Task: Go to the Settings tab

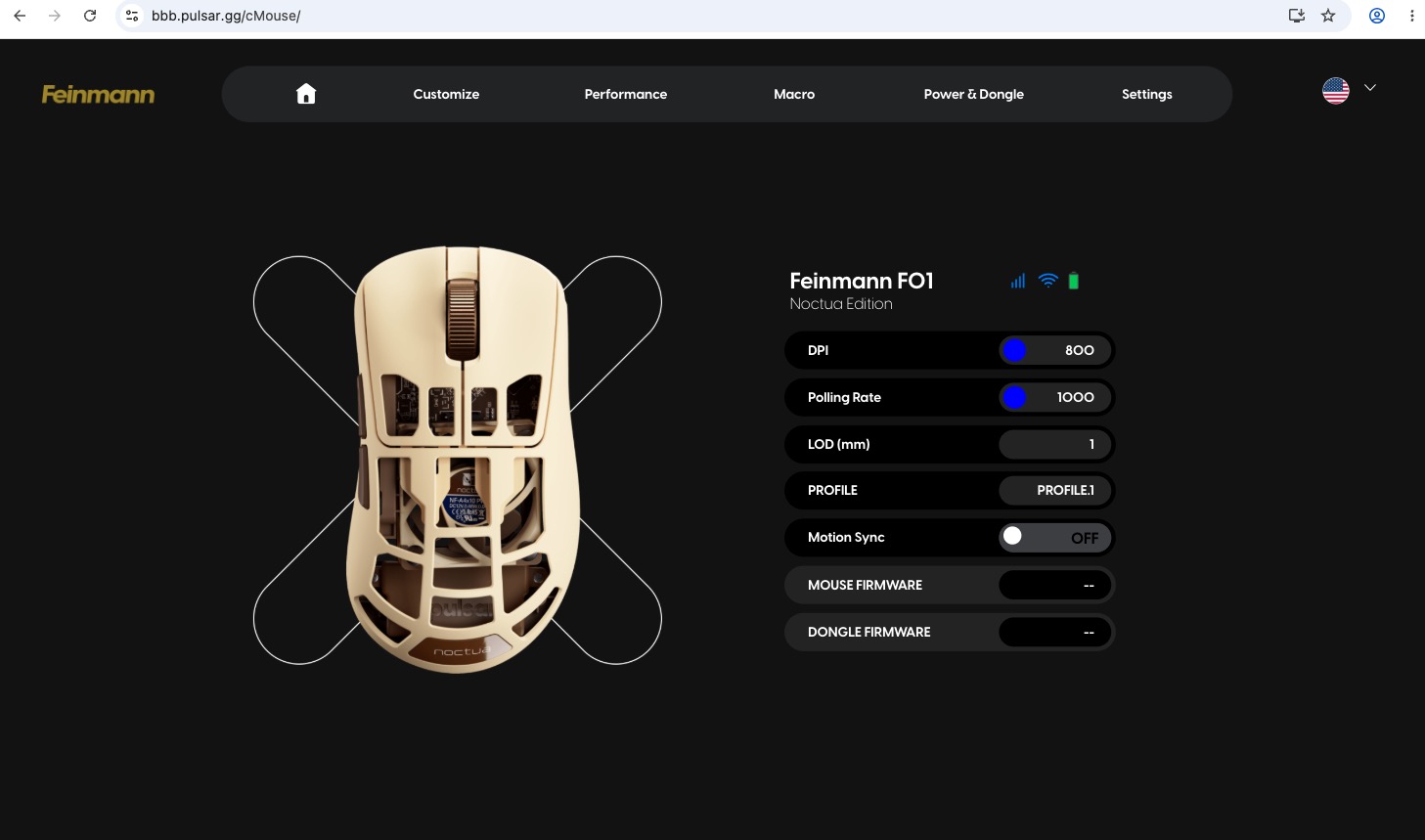Action: pyautogui.click(x=1147, y=94)
